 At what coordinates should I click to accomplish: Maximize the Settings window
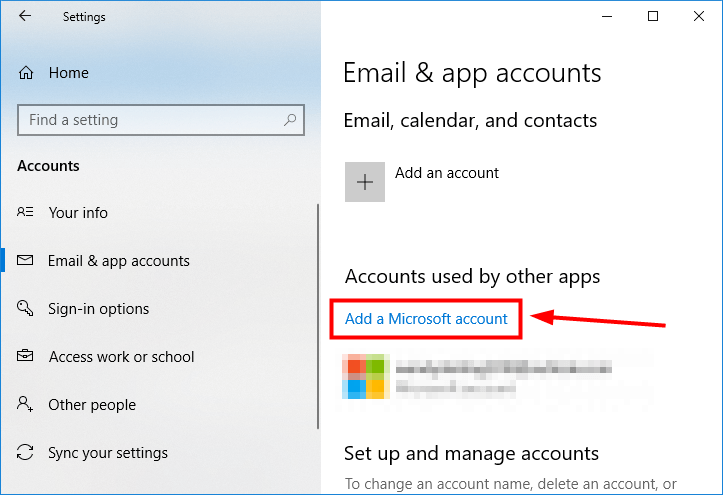pos(652,16)
